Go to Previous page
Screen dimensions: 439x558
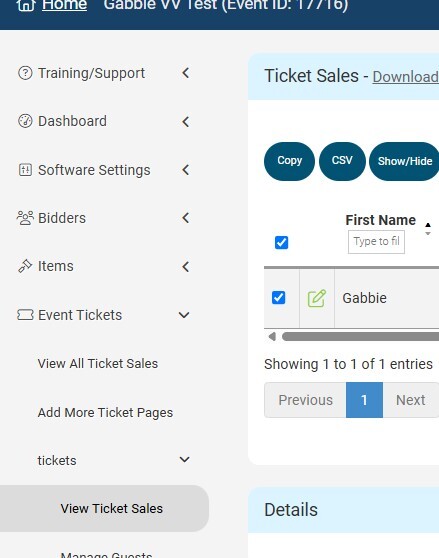[305, 400]
